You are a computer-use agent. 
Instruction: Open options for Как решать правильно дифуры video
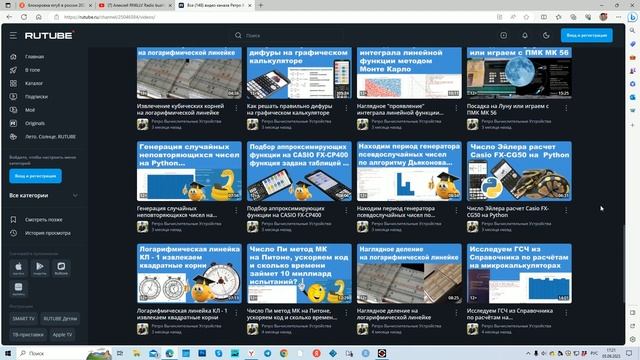(346, 108)
